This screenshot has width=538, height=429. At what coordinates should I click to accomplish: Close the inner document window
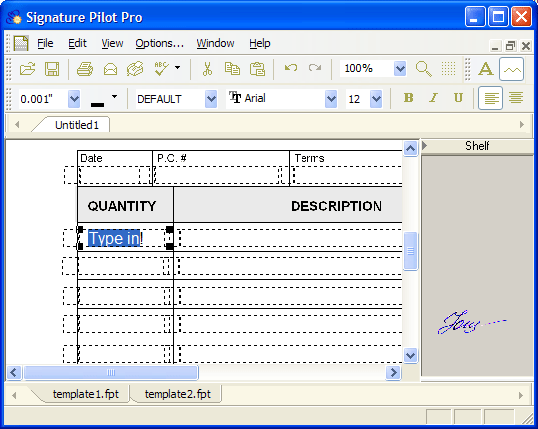(526, 46)
